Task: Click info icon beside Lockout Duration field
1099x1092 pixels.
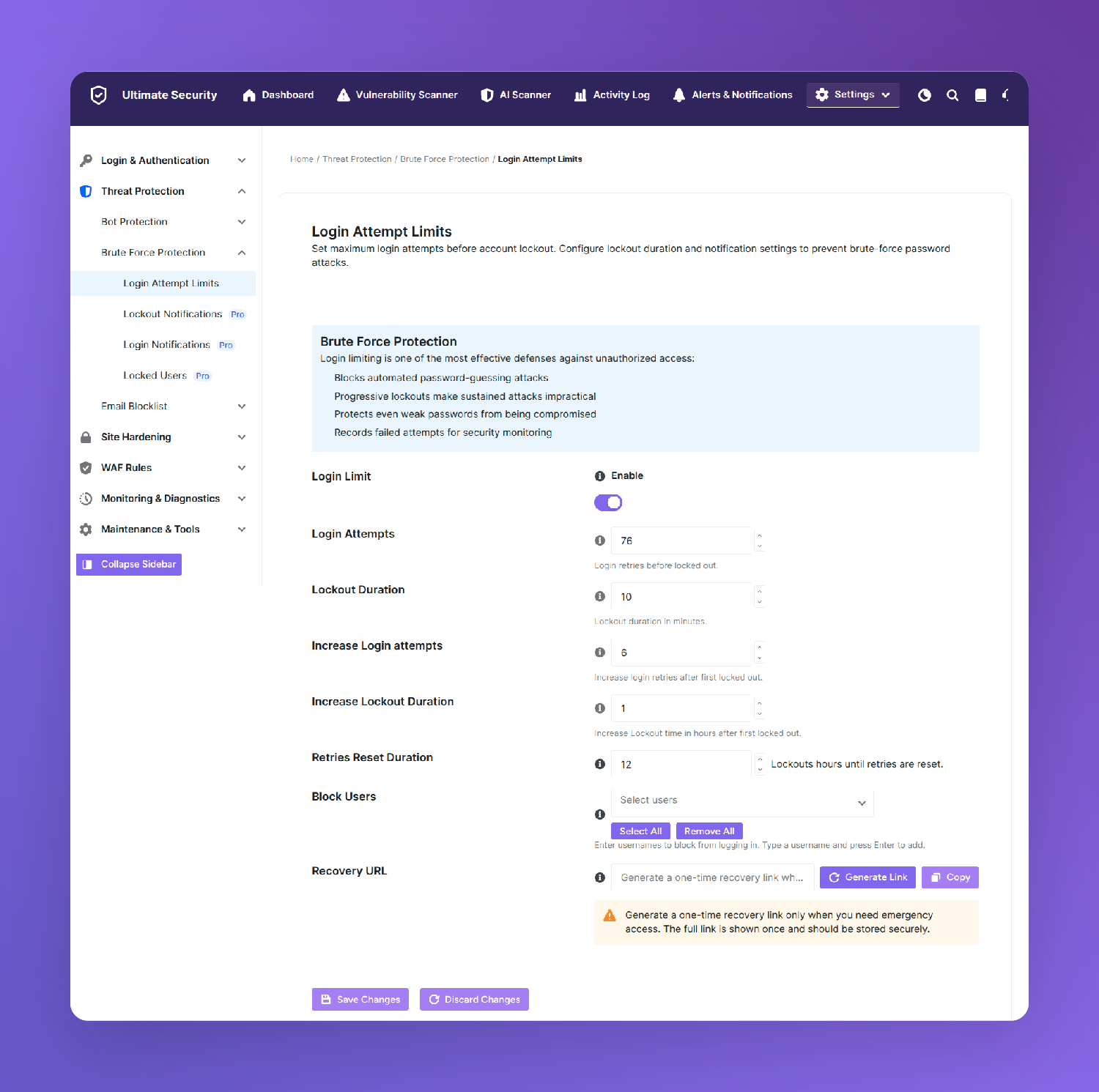Action: [x=600, y=596]
